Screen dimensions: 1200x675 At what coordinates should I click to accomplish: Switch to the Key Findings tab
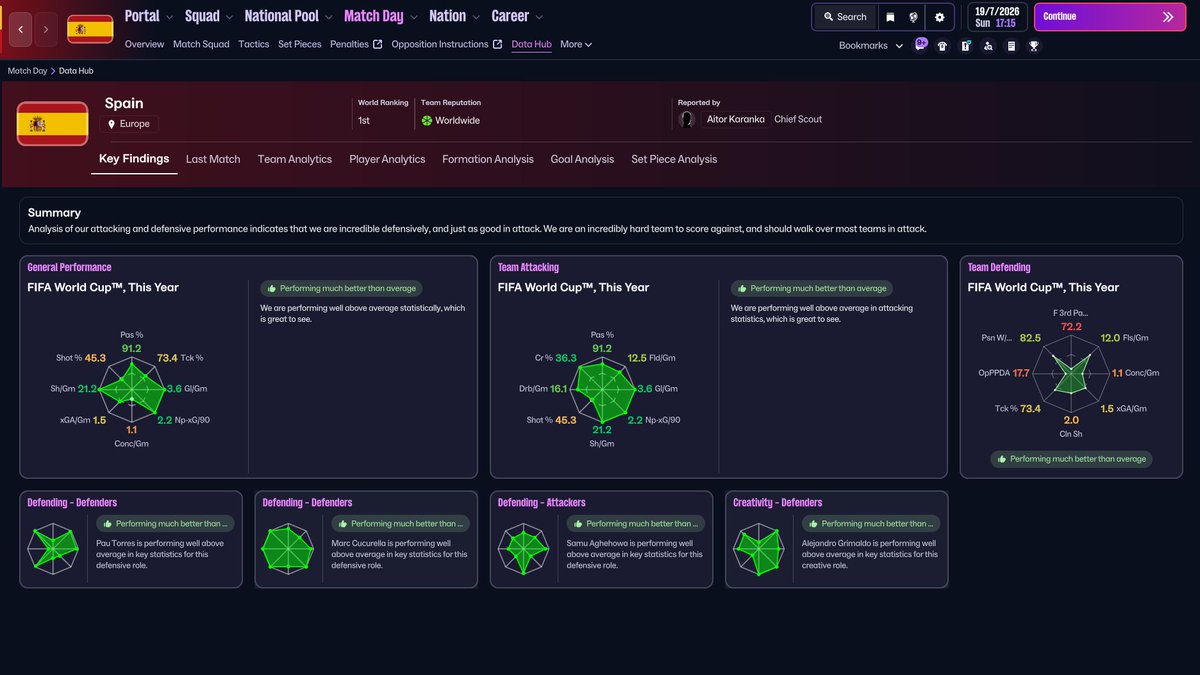pos(134,159)
